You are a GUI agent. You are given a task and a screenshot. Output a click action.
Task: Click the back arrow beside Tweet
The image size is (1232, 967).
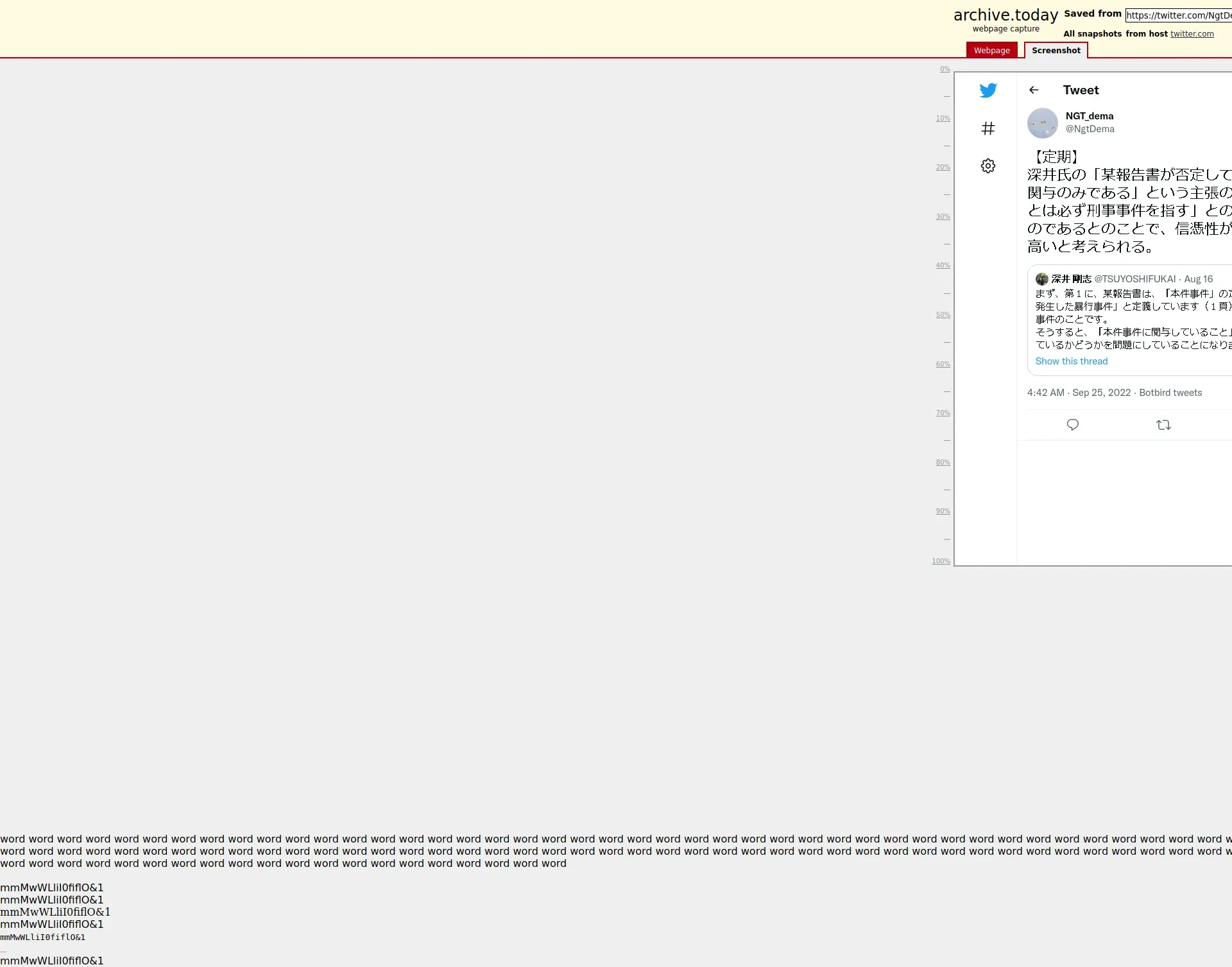pyautogui.click(x=1033, y=90)
